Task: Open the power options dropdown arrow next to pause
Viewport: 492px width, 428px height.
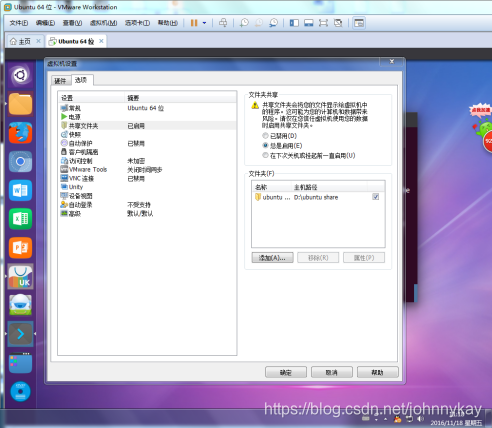Action: 204,23
